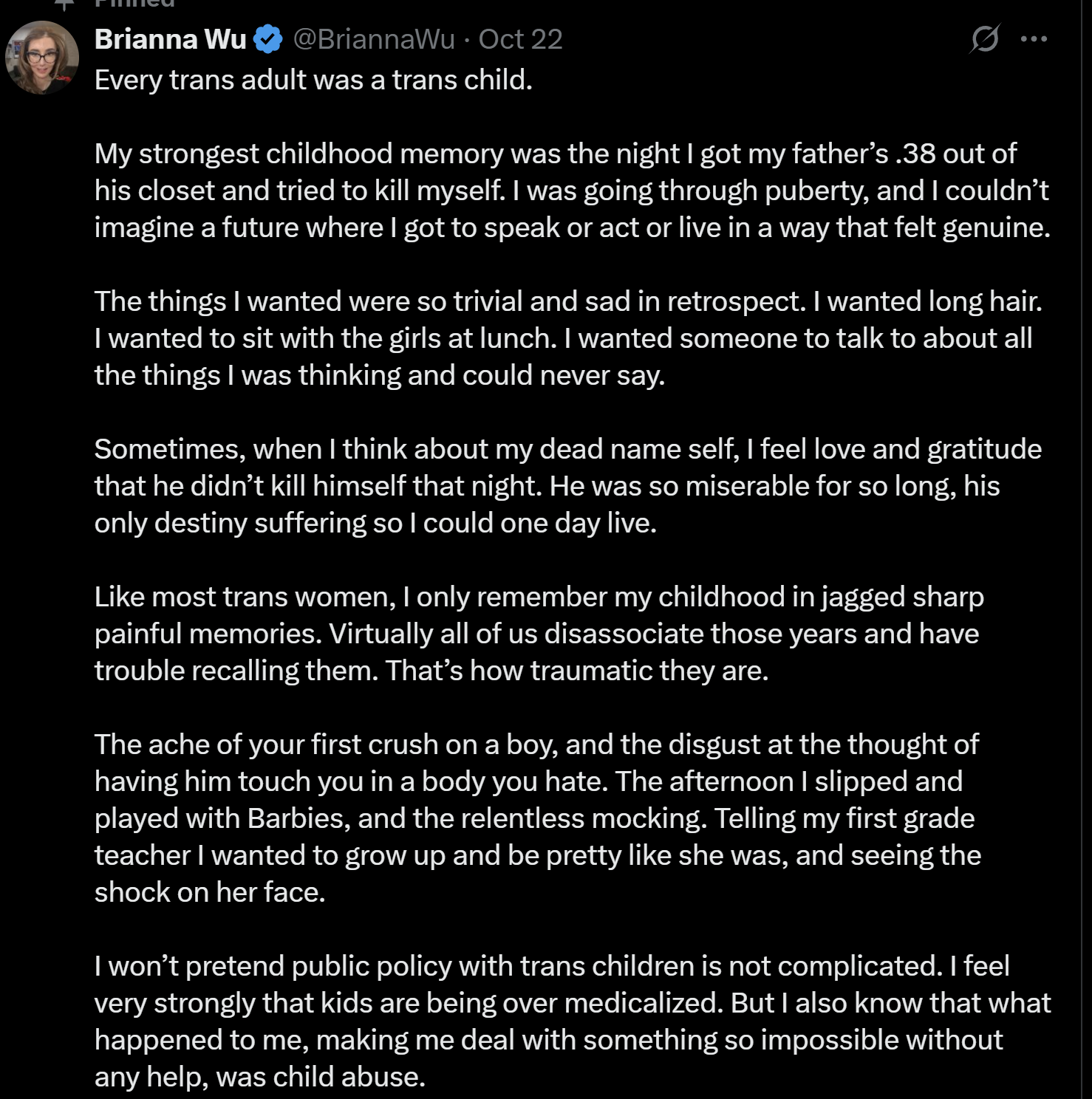Click the blue verified checkmark badge
The image size is (1092, 1099).
tap(267, 39)
